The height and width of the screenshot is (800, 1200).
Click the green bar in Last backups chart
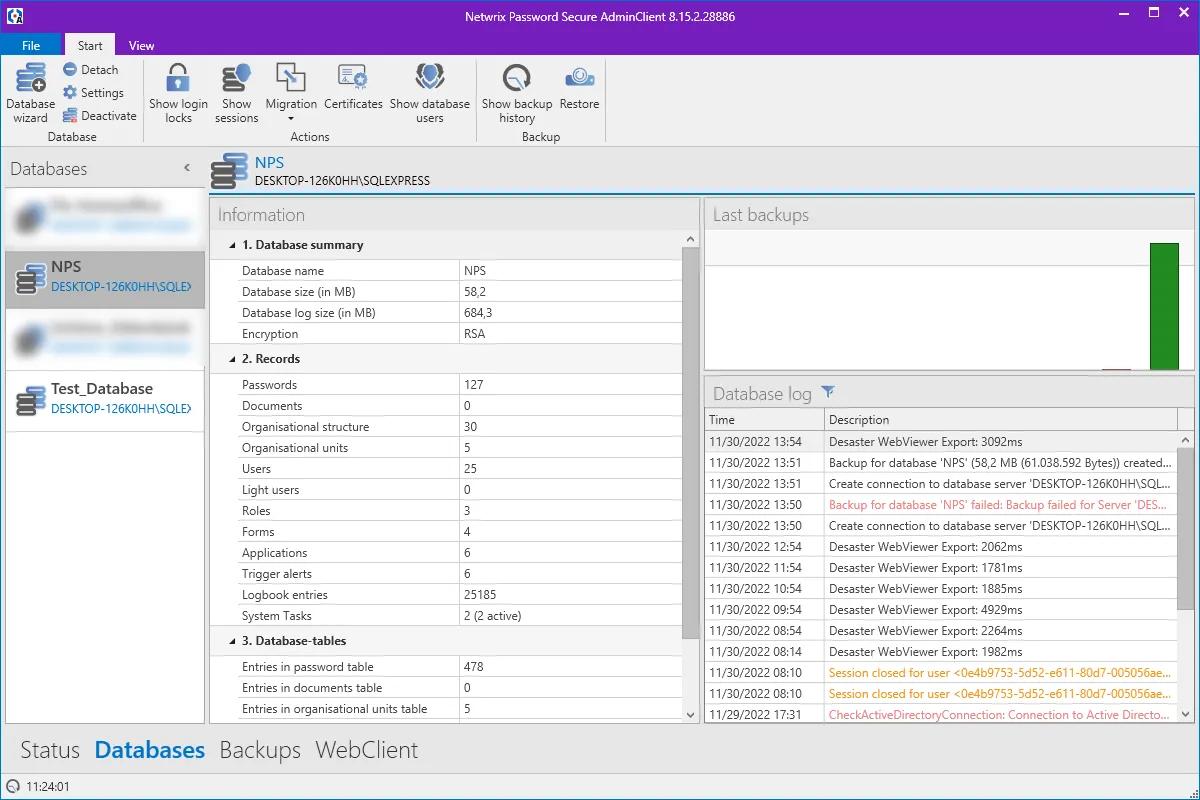click(x=1164, y=306)
